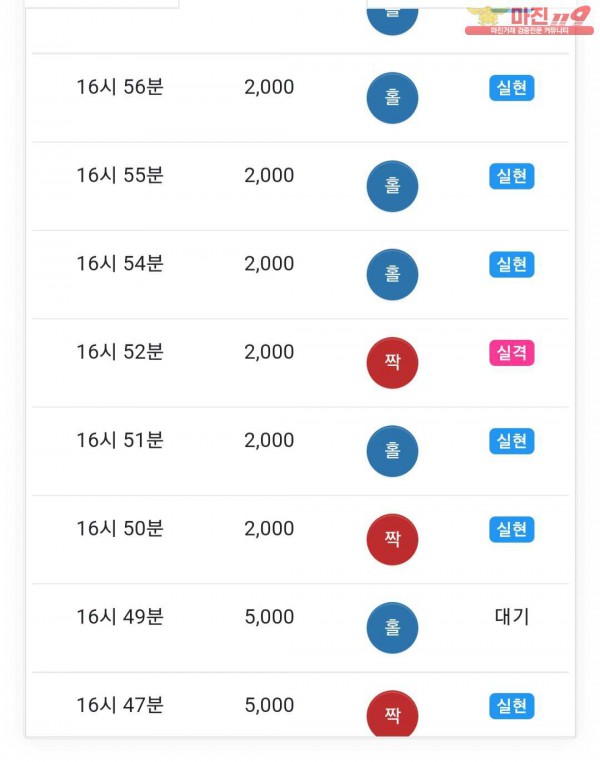Click the blue 홀 circle for 16시 49분
Viewport: 600px width, 762px height.
click(392, 627)
